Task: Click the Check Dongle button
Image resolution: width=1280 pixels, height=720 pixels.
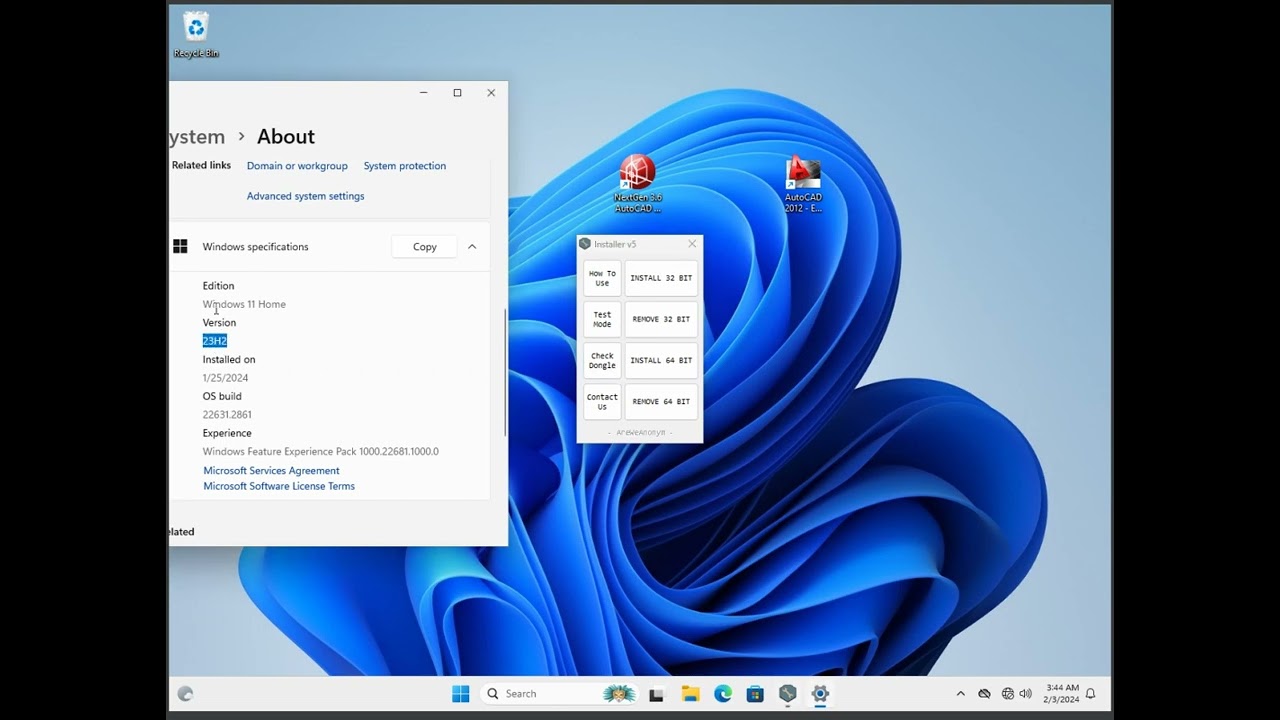Action: coord(602,360)
